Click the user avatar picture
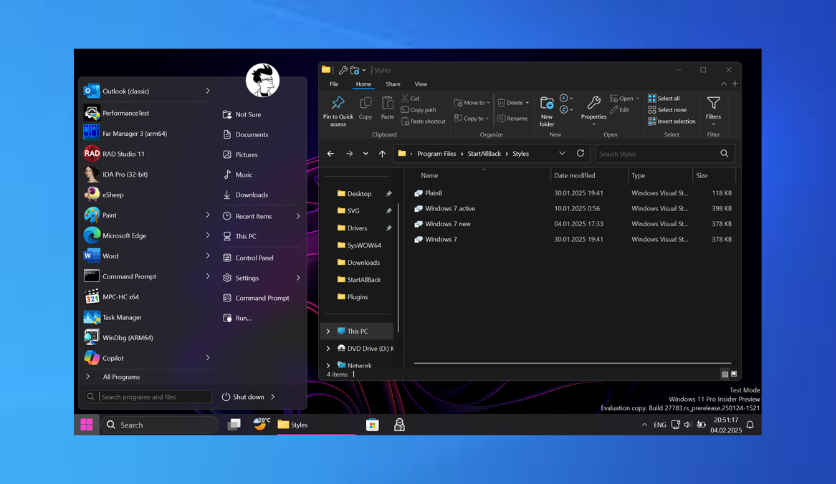 (262, 80)
